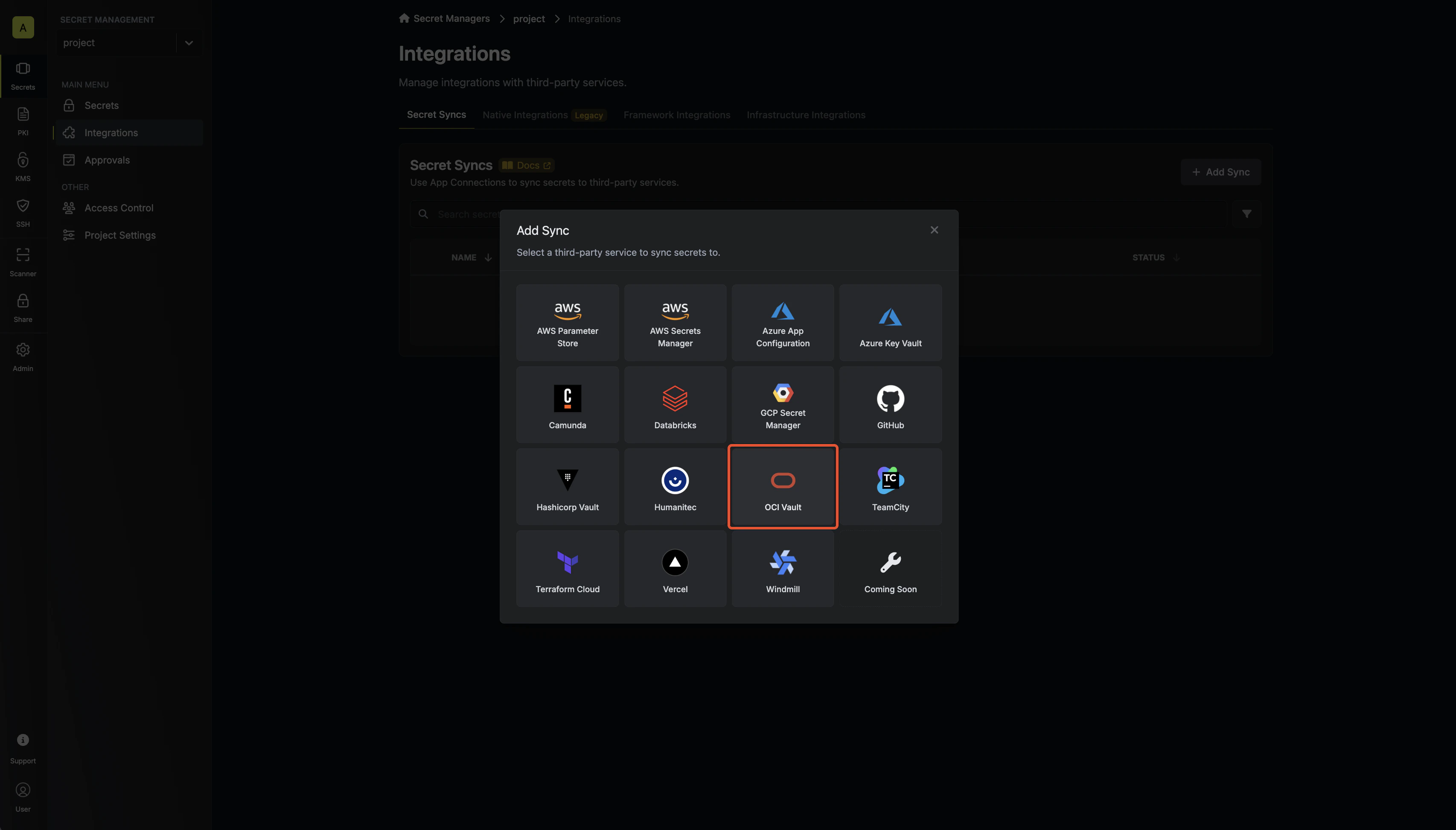This screenshot has height=830, width=1456.
Task: Click the search secret syncs field
Action: pos(818,214)
